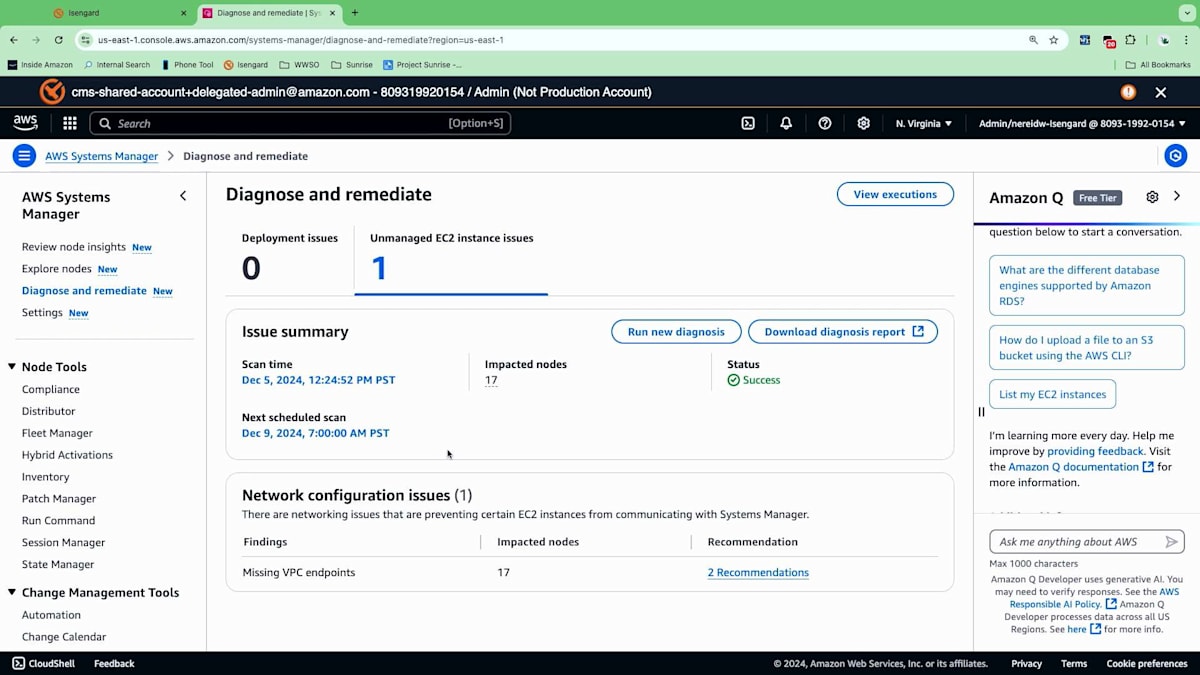Open the Amazon Q documentation link
The image size is (1200, 675).
1080,467
